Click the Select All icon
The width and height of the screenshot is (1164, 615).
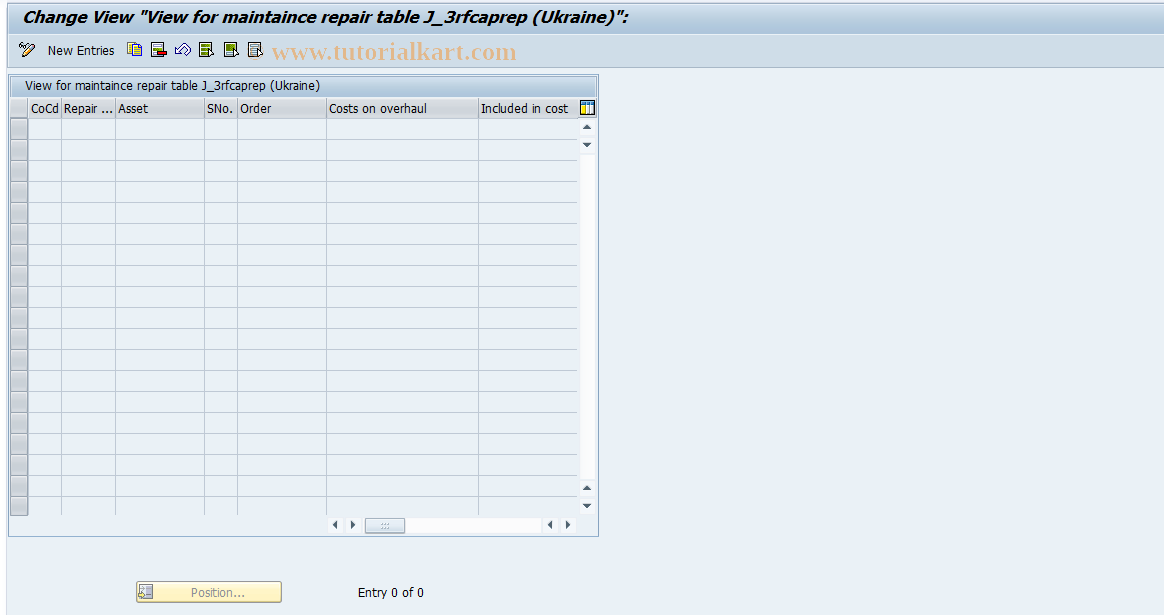point(206,50)
